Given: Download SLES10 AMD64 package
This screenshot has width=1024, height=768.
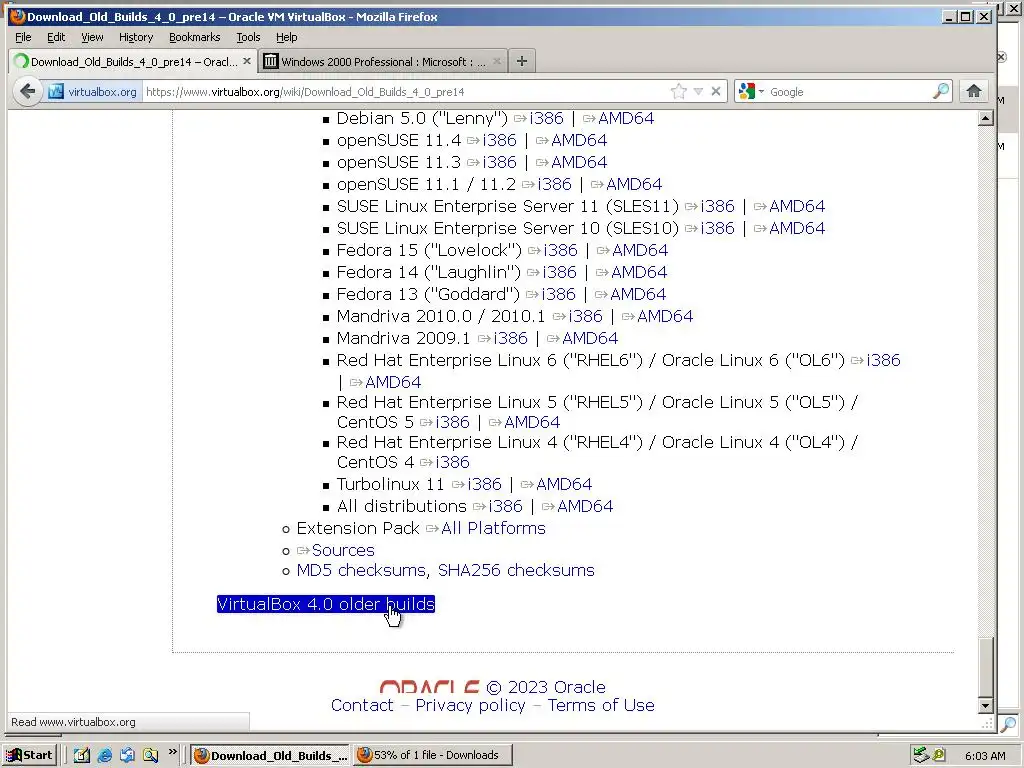Looking at the screenshot, I should pos(797,228).
